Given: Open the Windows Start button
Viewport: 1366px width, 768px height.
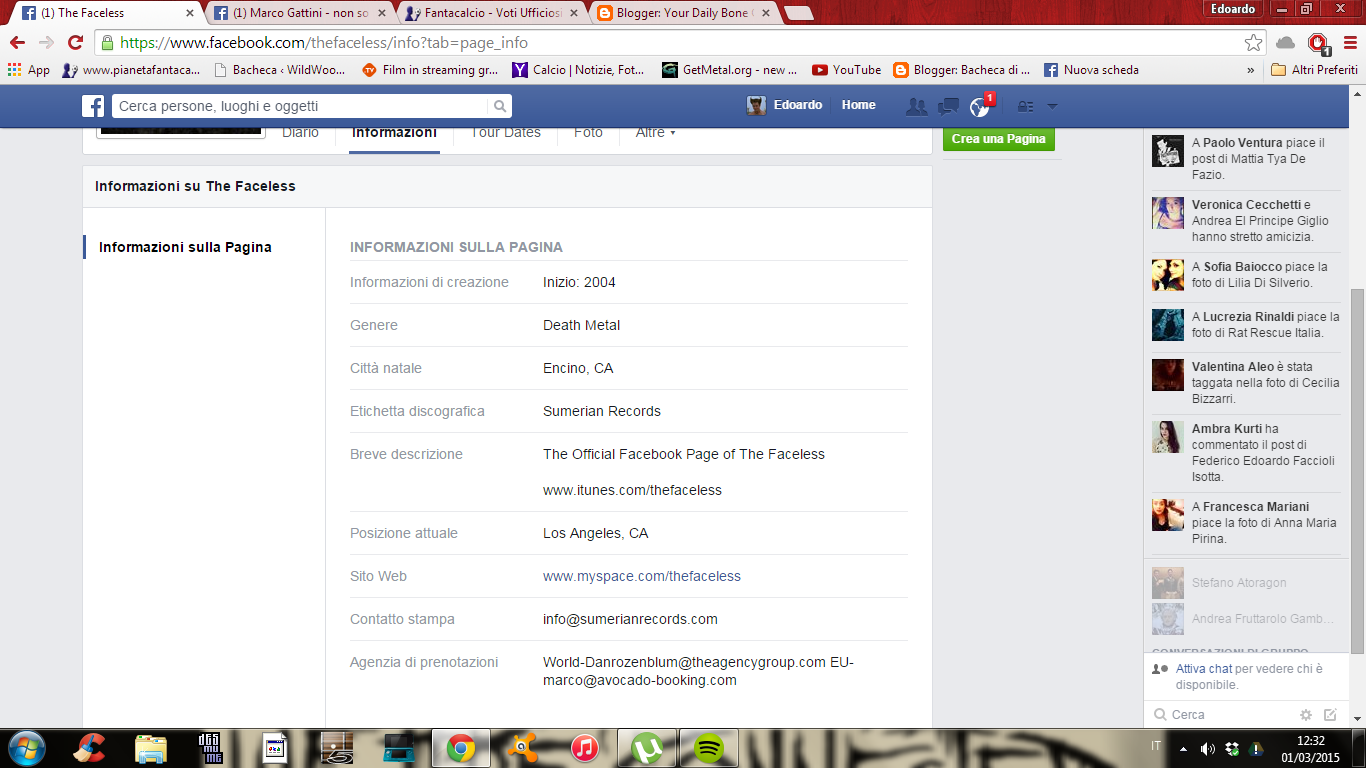Looking at the screenshot, I should click(27, 748).
